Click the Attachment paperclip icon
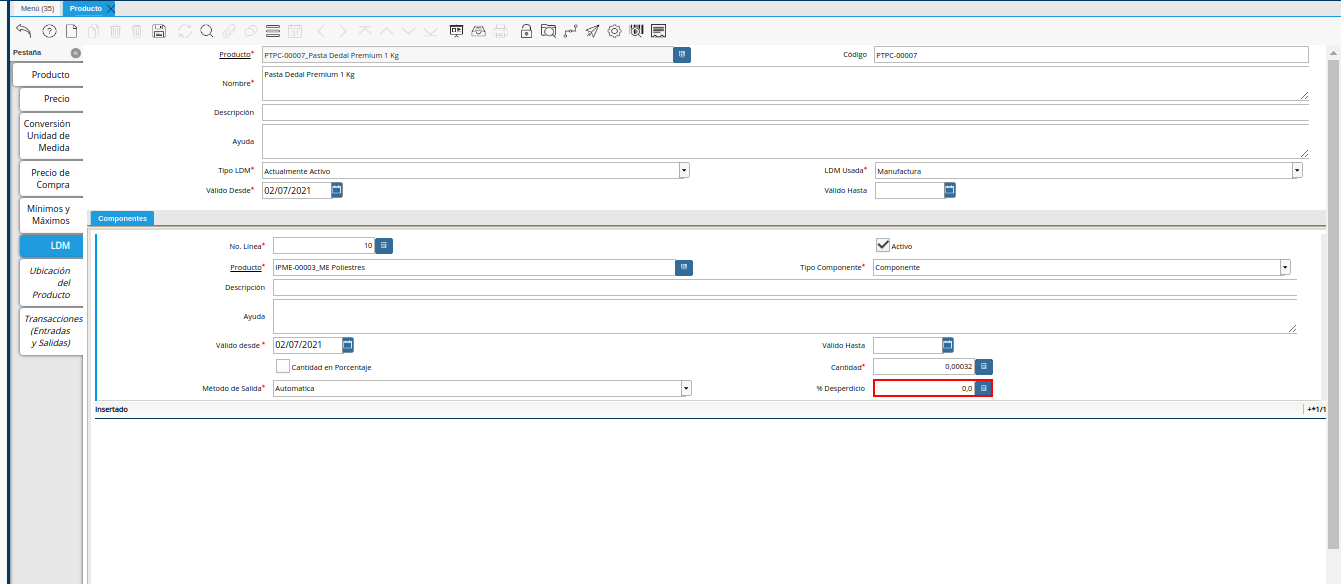This screenshot has height=584, width=1341. tap(229, 31)
